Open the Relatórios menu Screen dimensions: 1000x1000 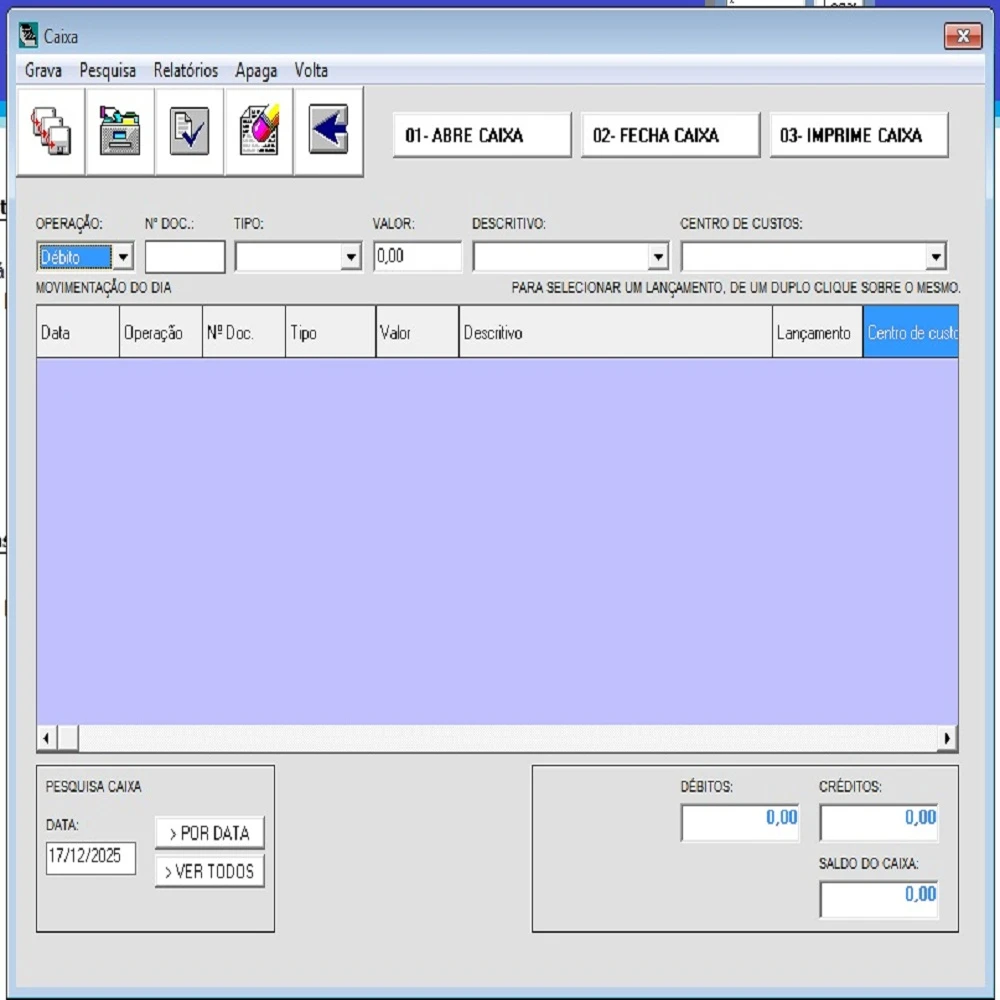click(x=185, y=71)
